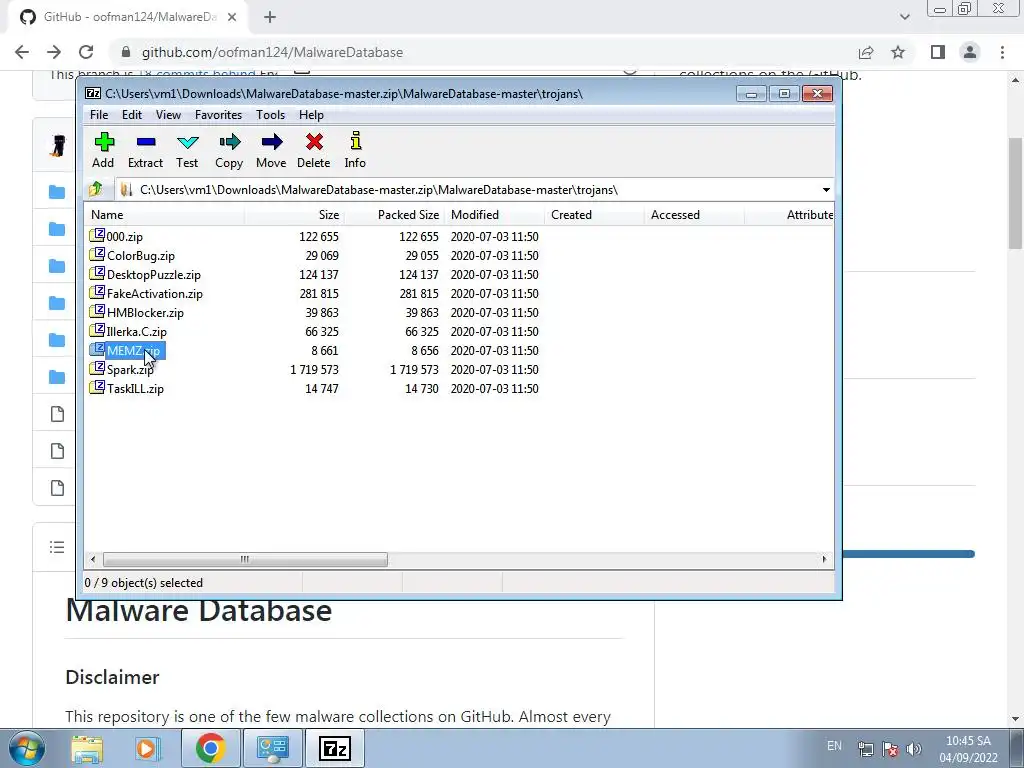This screenshot has height=768, width=1024.
Task: Select HMBlocker.zip in the list
Action: (x=145, y=312)
